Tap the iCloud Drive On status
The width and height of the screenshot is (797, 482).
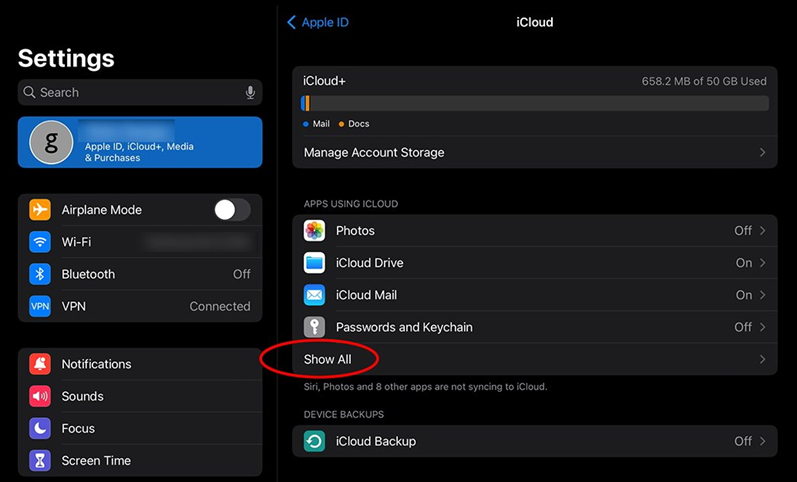click(744, 263)
